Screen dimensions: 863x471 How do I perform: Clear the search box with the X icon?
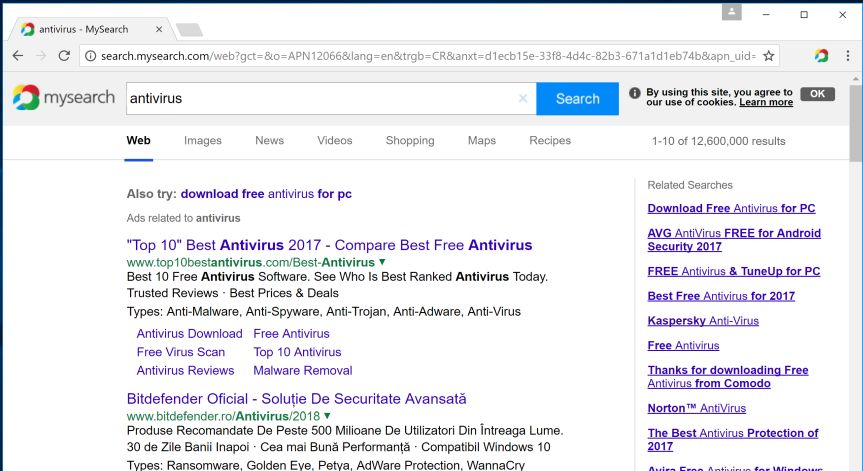pos(522,99)
